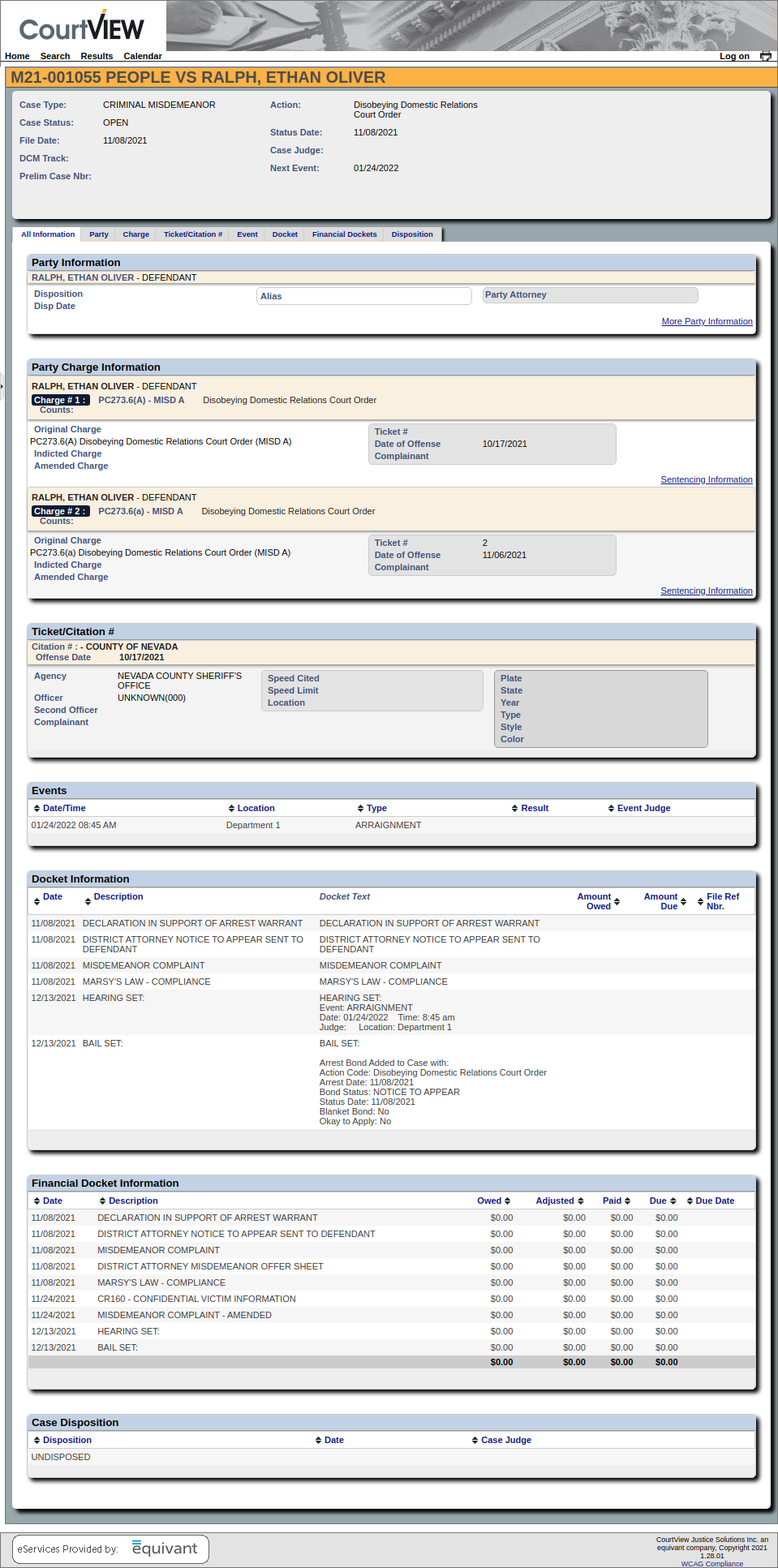
Task: Click HEARING SET: docket description on 12/13/2021
Action: pyautogui.click(x=114, y=999)
